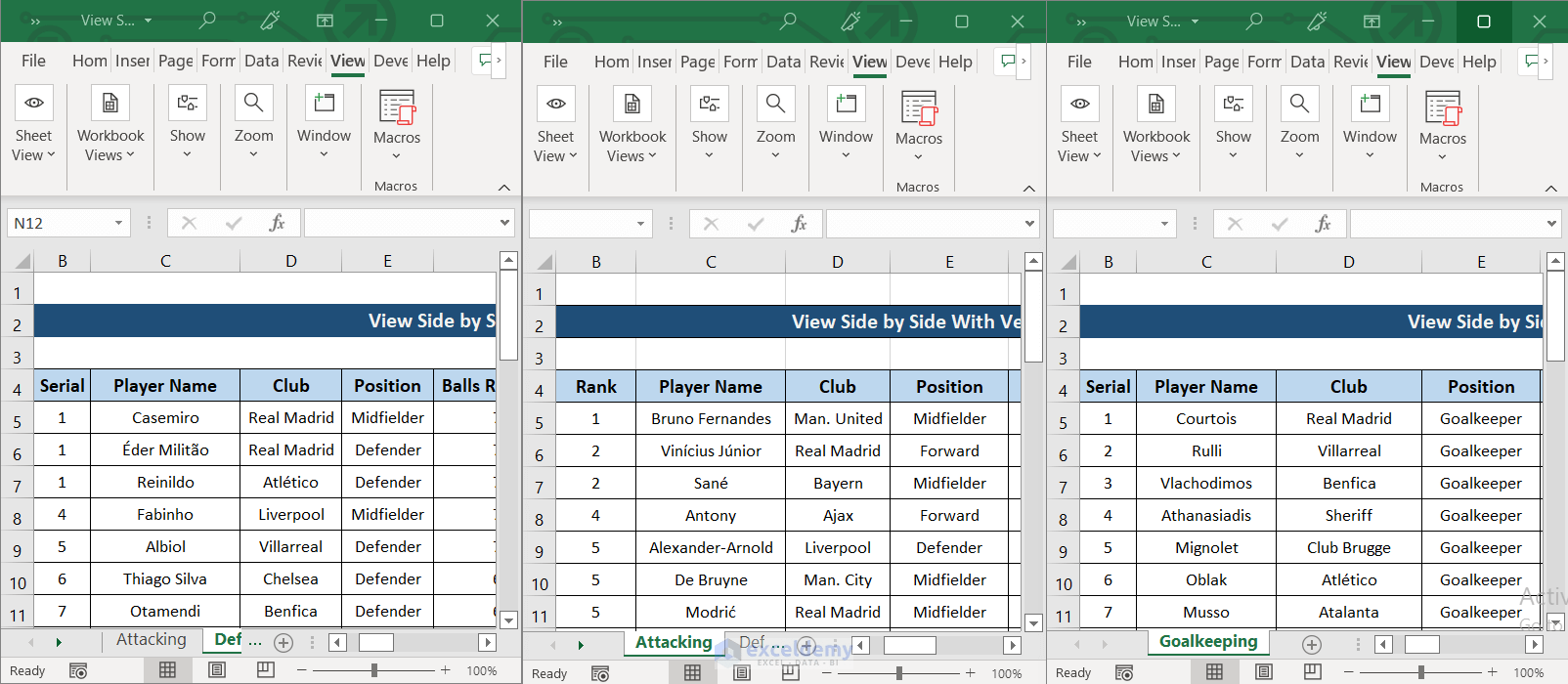The image size is (1568, 684).
Task: Collapse the ribbon in right window
Action: [1551, 188]
